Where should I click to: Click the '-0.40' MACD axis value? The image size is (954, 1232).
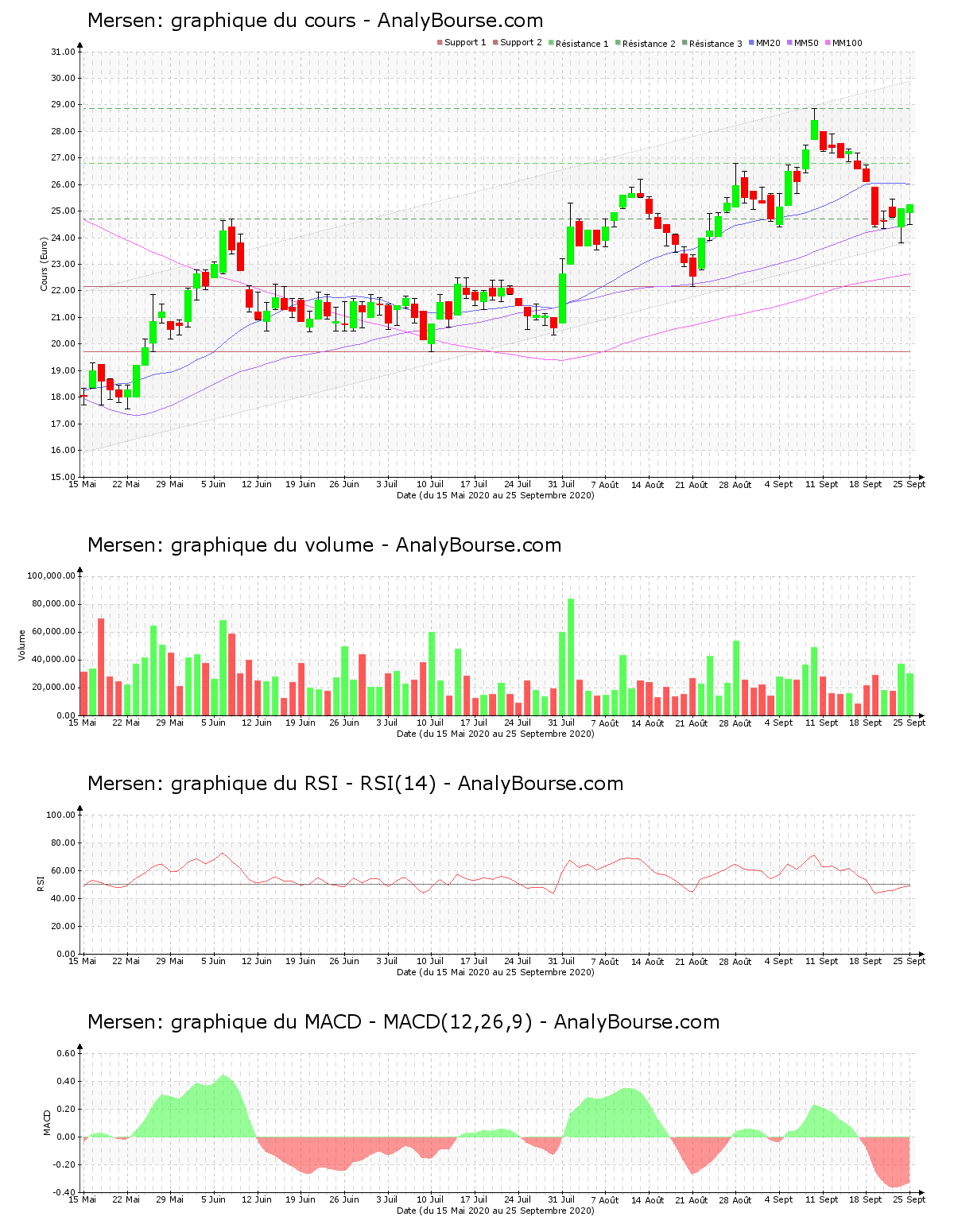(x=64, y=1192)
